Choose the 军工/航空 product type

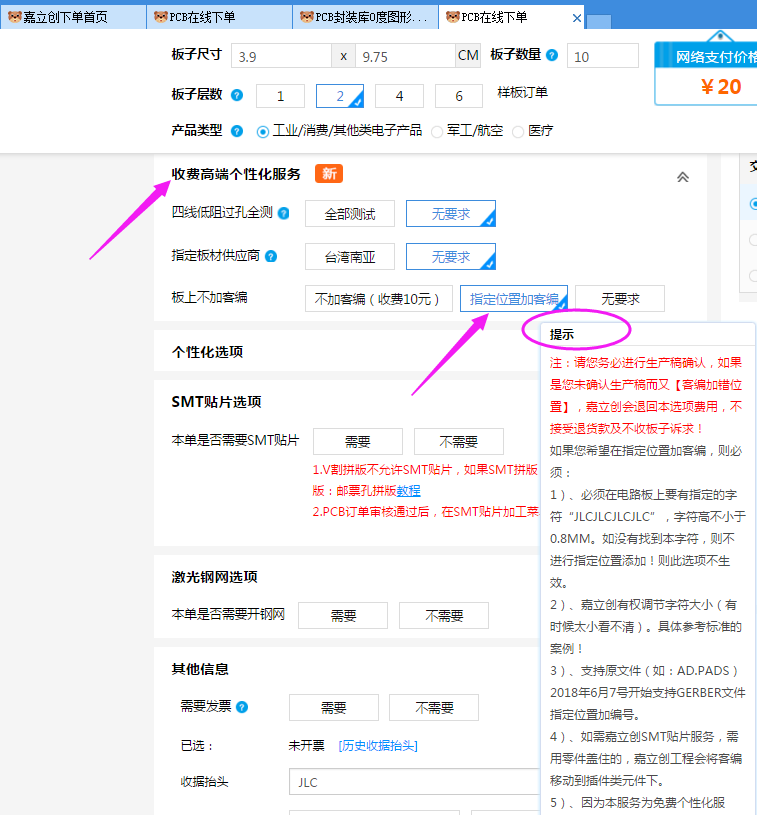(437, 131)
